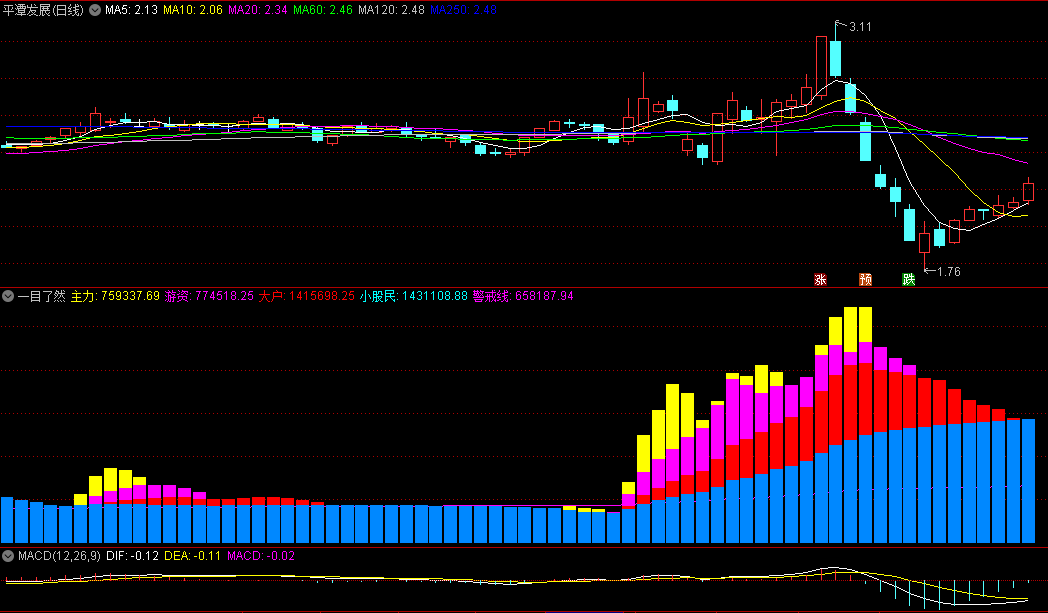Select the MA60: 2.46 label

323,10
